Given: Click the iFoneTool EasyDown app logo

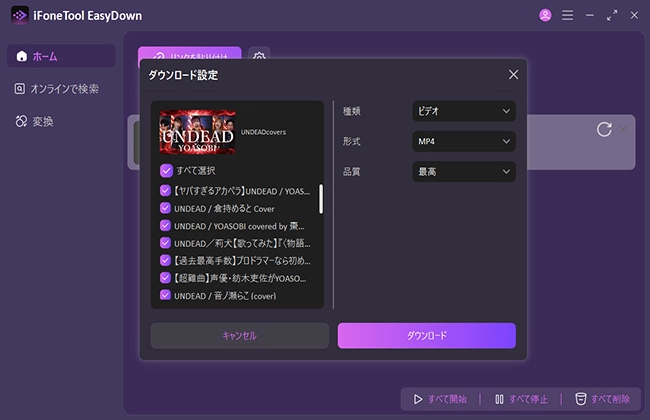Looking at the screenshot, I should coord(19,16).
